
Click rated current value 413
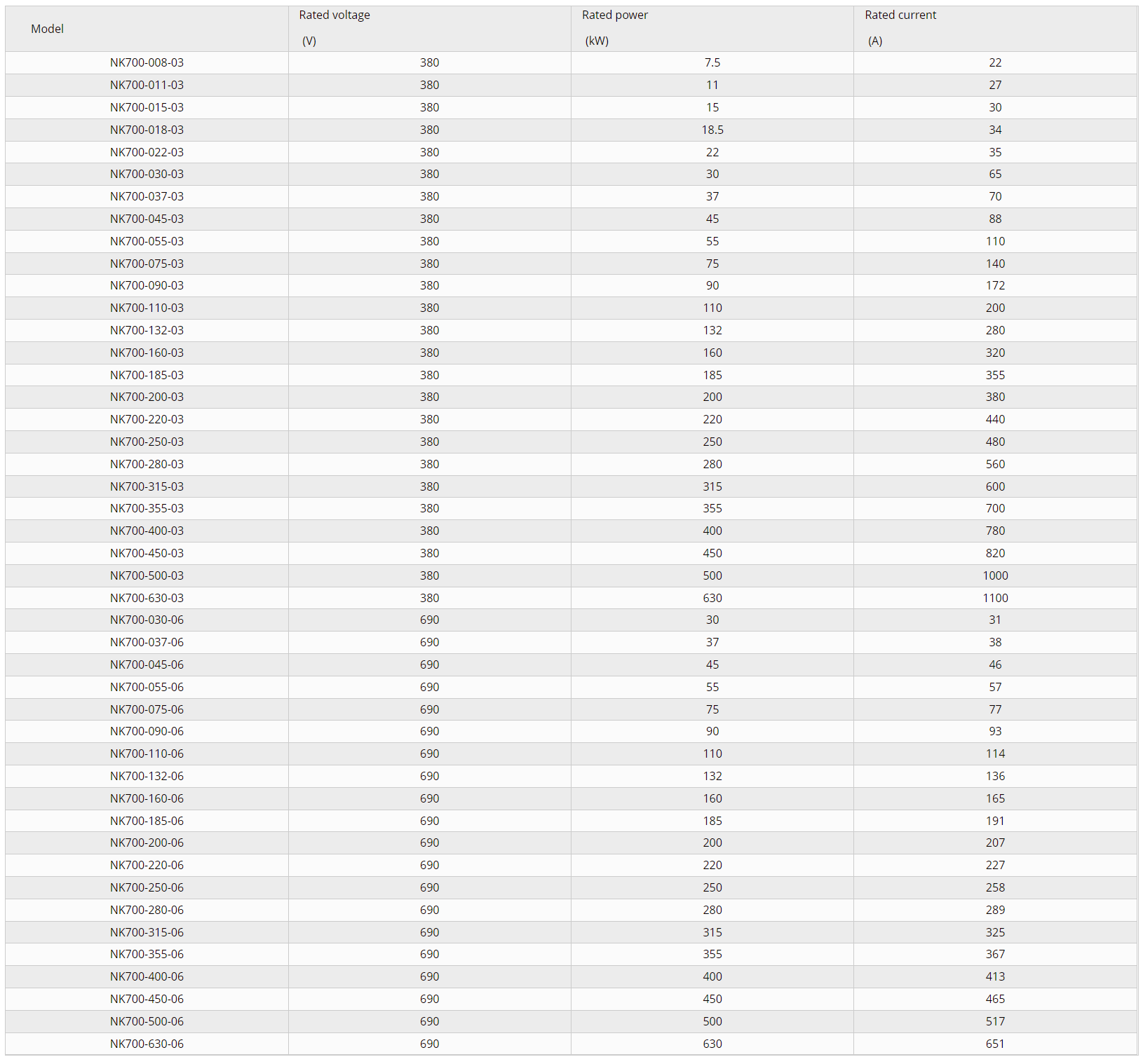pos(995,976)
